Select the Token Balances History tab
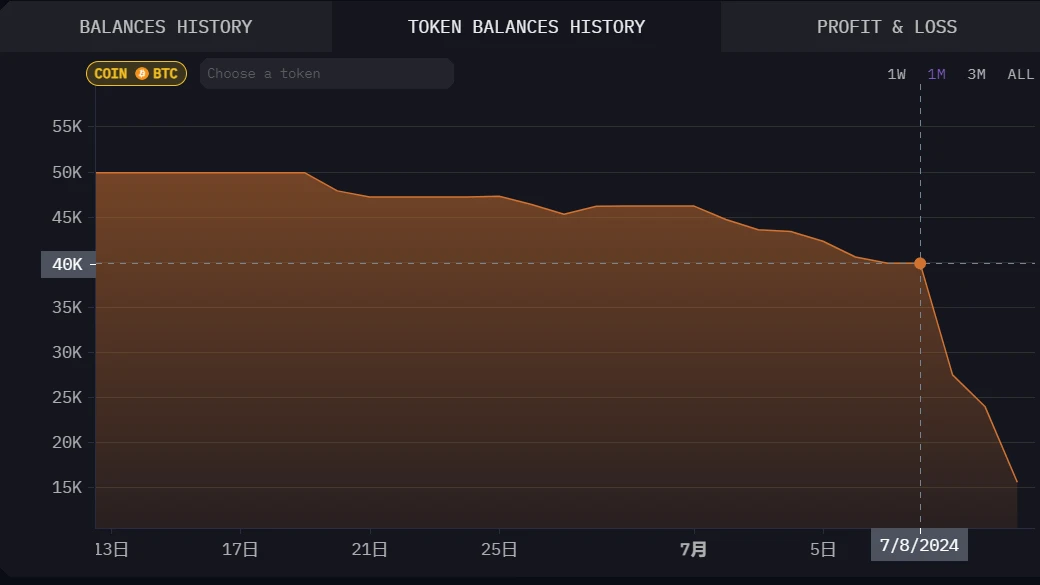The height and width of the screenshot is (585, 1040). pyautogui.click(x=526, y=27)
